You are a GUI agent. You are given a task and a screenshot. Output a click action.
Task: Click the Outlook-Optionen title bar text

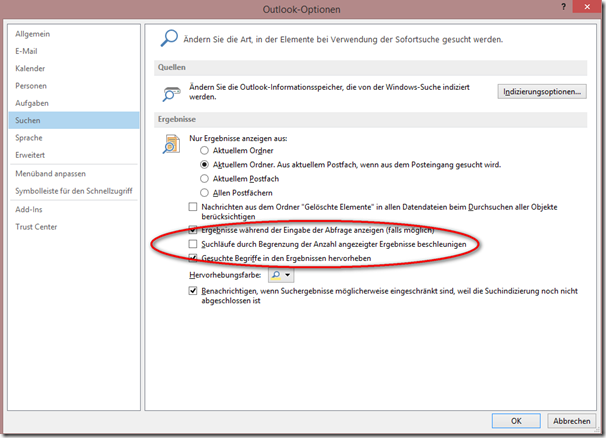tap(301, 9)
